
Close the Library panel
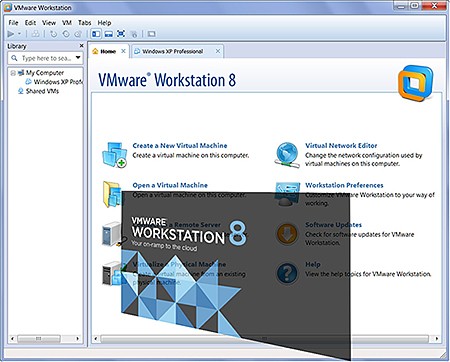pos(81,45)
